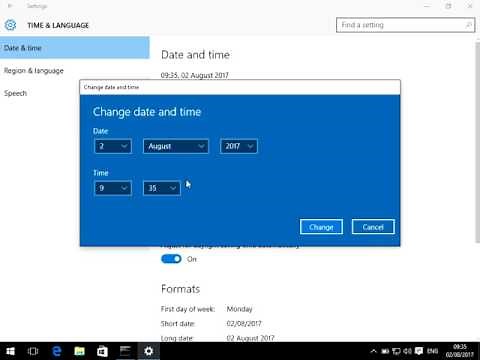Open the month dropdown showing August
The width and height of the screenshot is (480, 360).
176,146
